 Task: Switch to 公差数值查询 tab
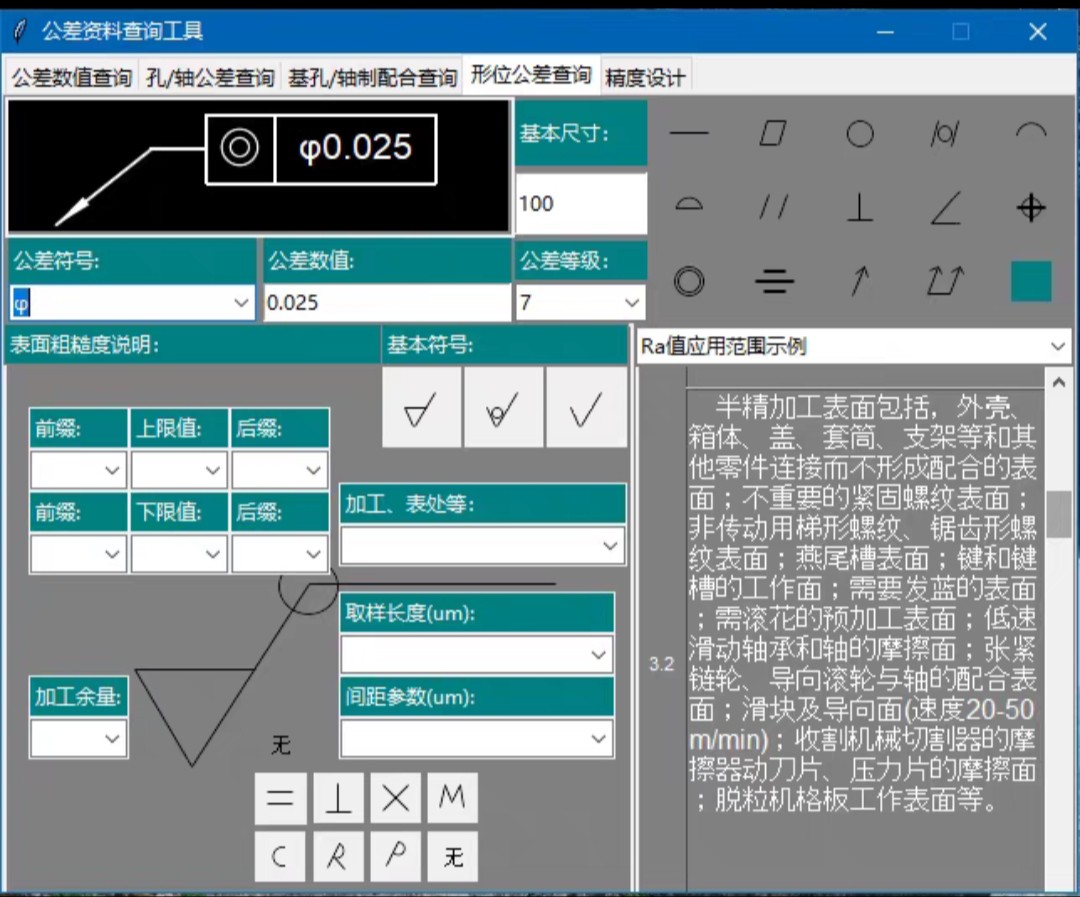pyautogui.click(x=72, y=77)
